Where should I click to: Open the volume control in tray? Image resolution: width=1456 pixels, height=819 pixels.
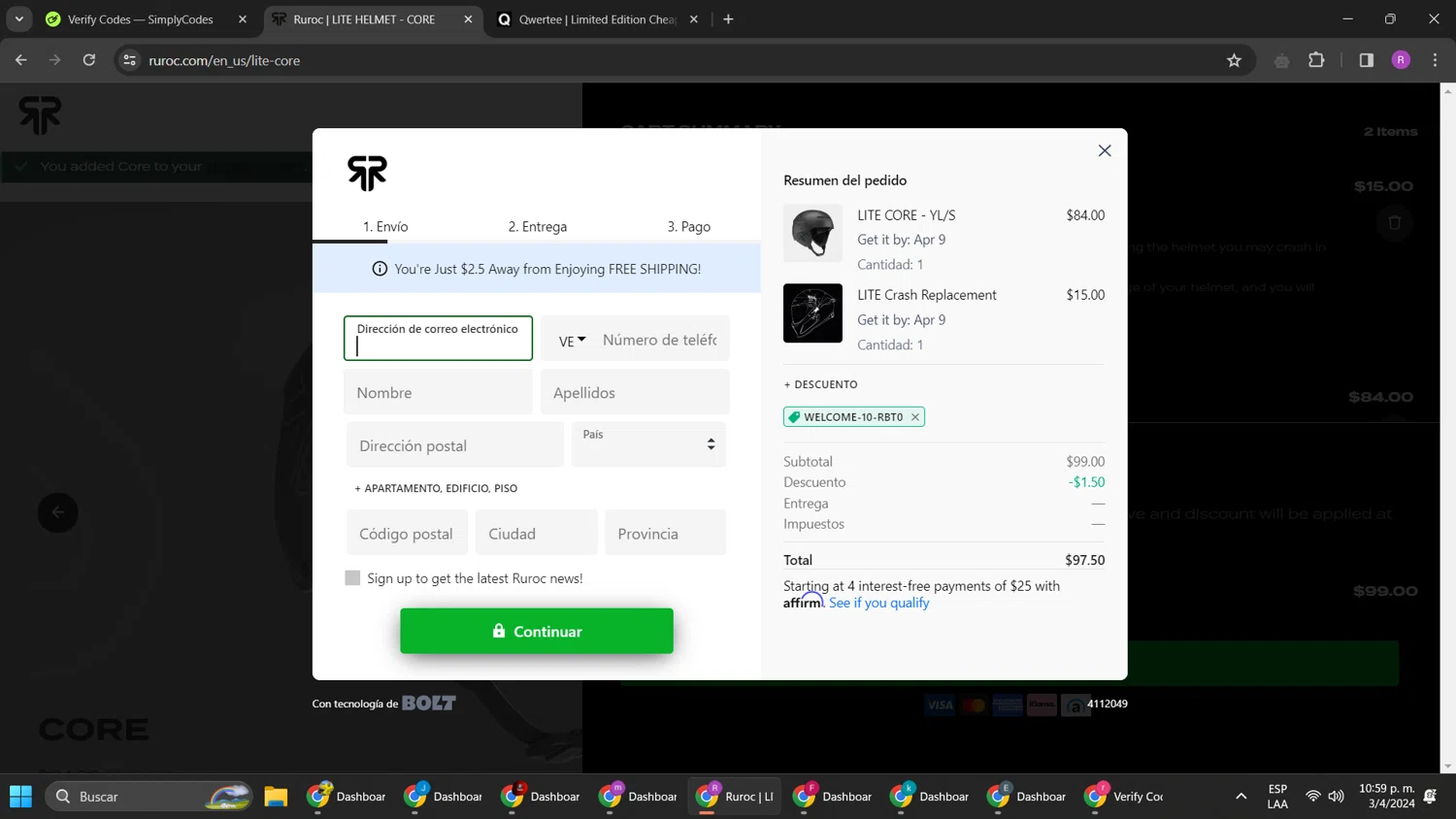tap(1337, 797)
